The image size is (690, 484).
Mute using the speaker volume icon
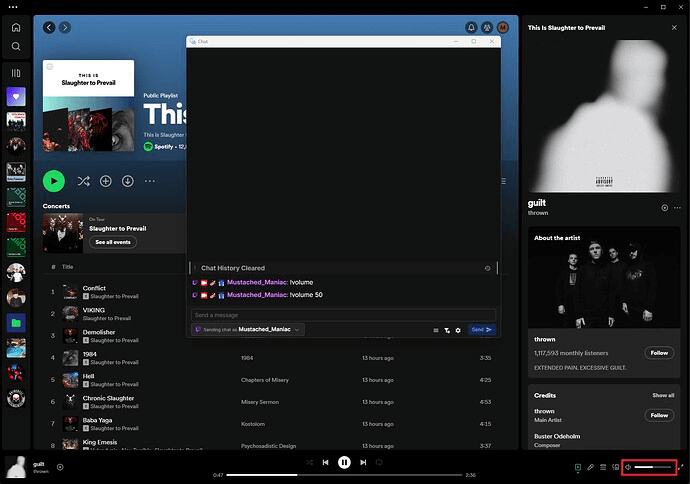628,467
